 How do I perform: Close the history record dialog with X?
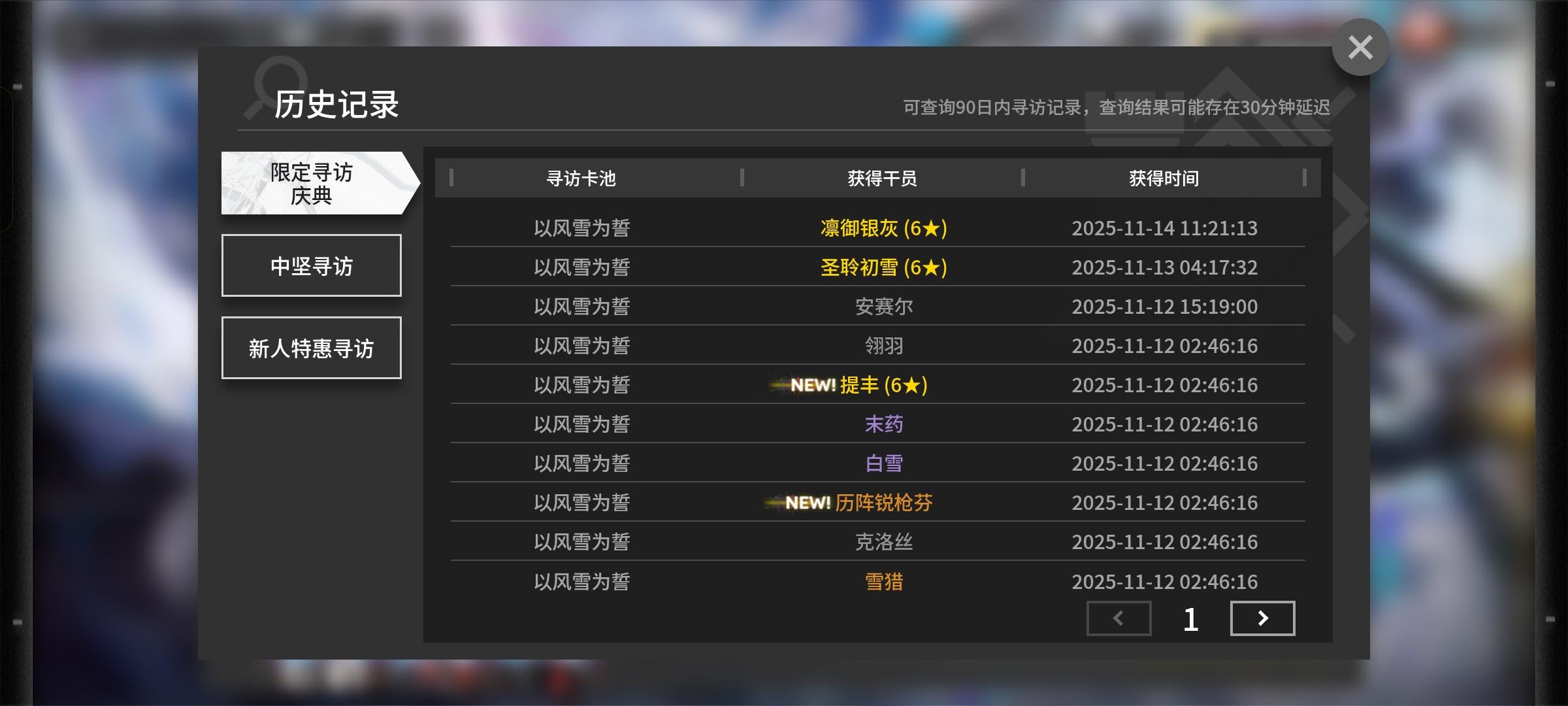pyautogui.click(x=1360, y=47)
